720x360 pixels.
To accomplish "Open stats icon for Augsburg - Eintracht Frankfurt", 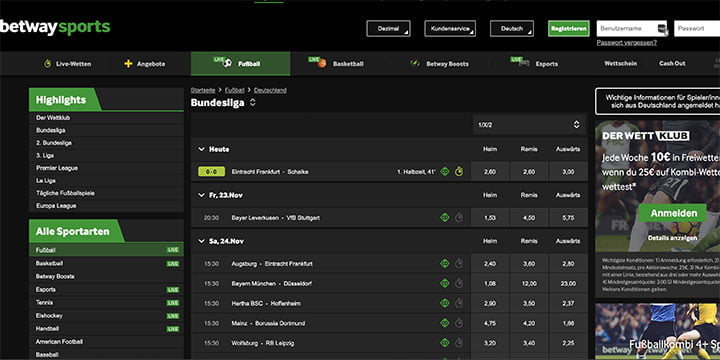I will [444, 264].
